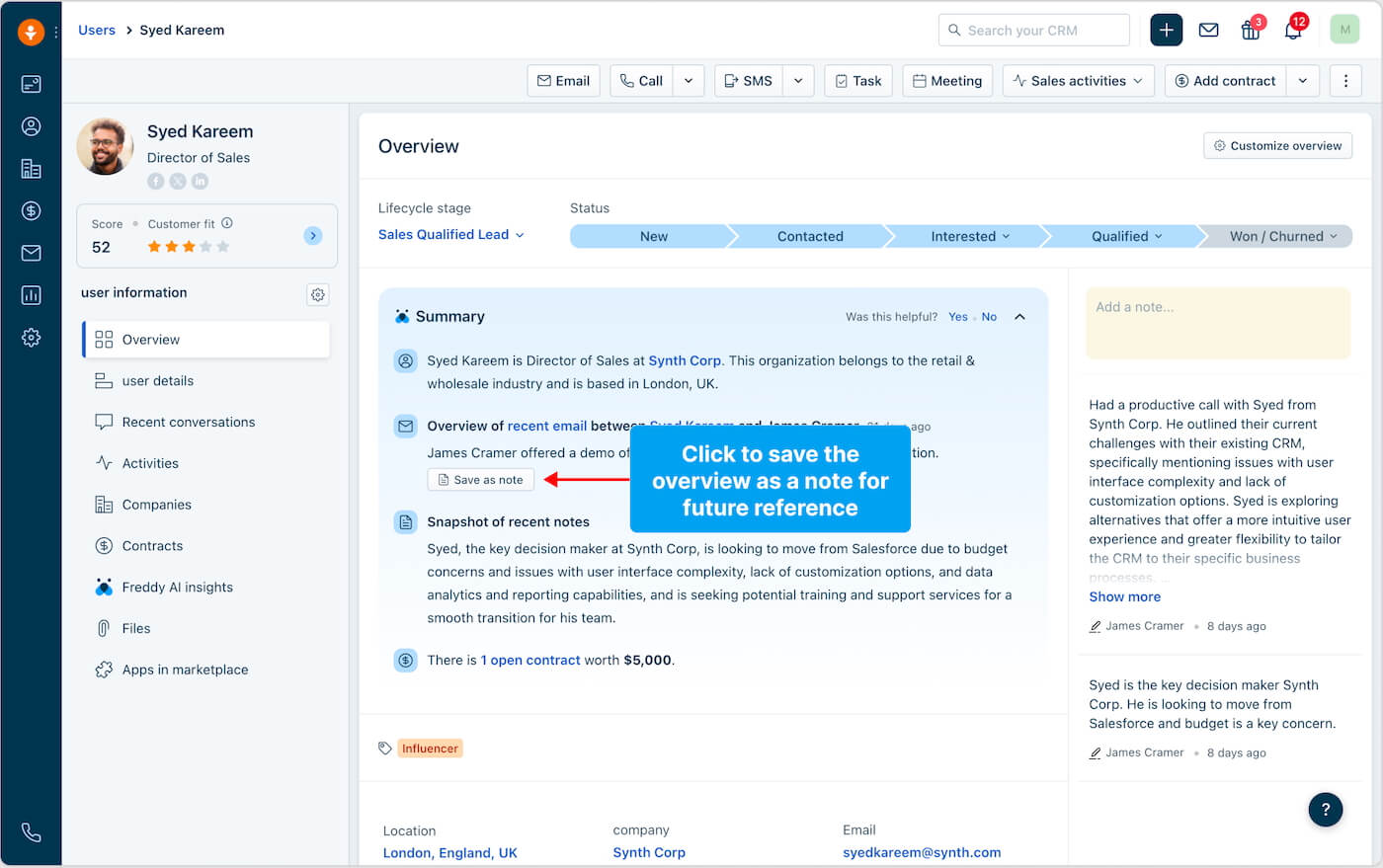Open the settings gear in left sidebar
Image resolution: width=1383 pixels, height=868 pixels.
click(32, 338)
